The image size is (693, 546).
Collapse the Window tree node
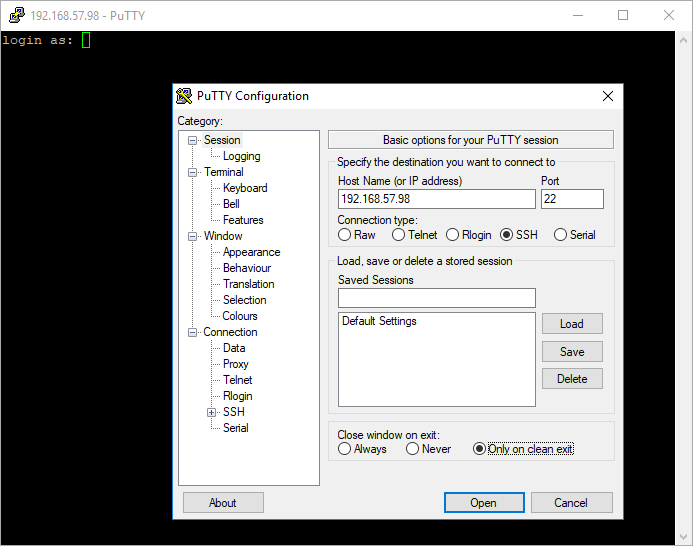tap(192, 237)
